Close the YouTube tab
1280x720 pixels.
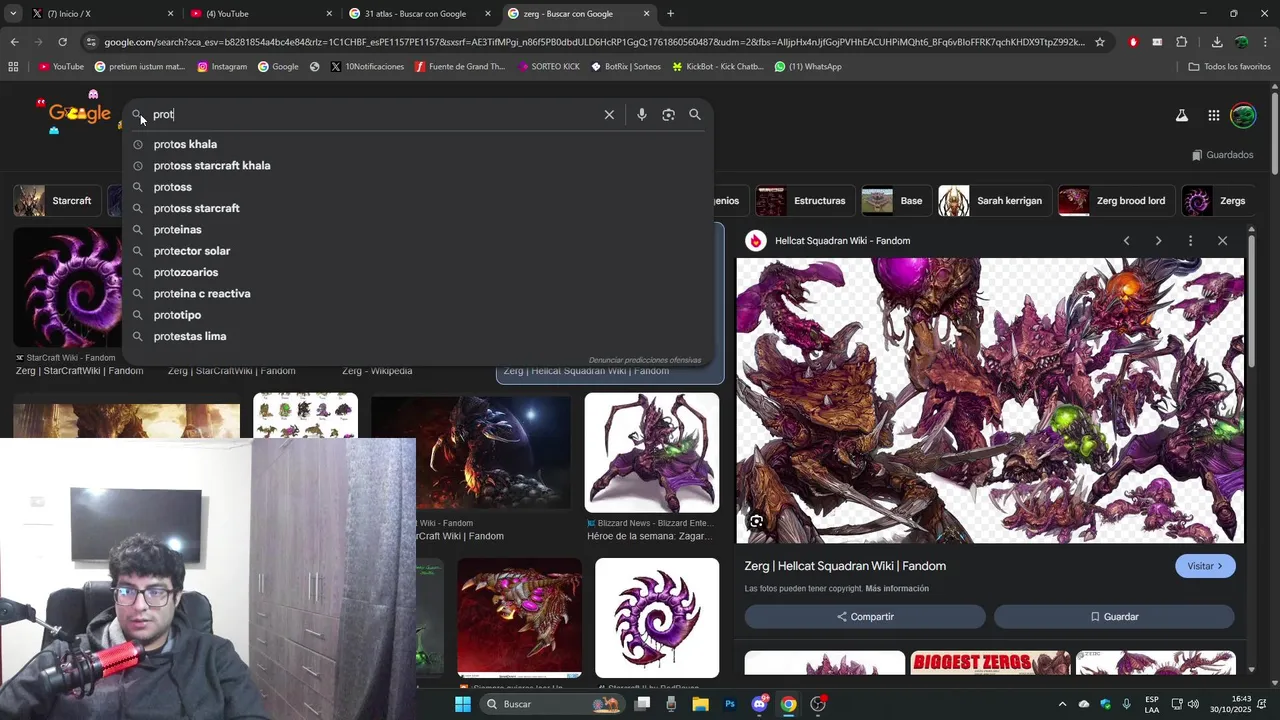[x=329, y=14]
